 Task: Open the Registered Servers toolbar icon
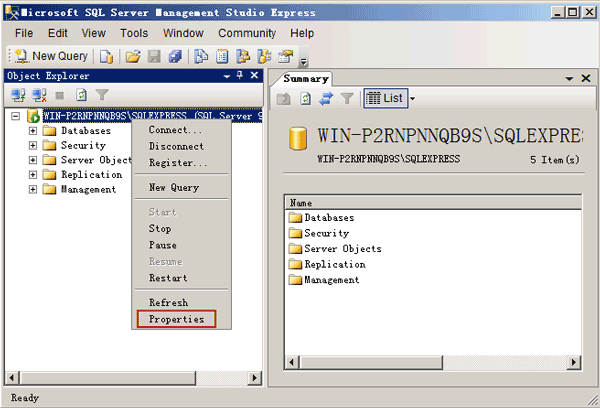(201, 57)
